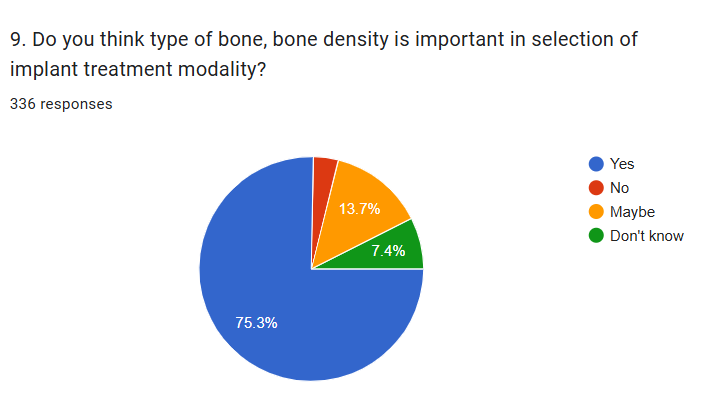Screen dimensions: 718x420
Task: Select the Yes legend label
Action: (x=622, y=164)
